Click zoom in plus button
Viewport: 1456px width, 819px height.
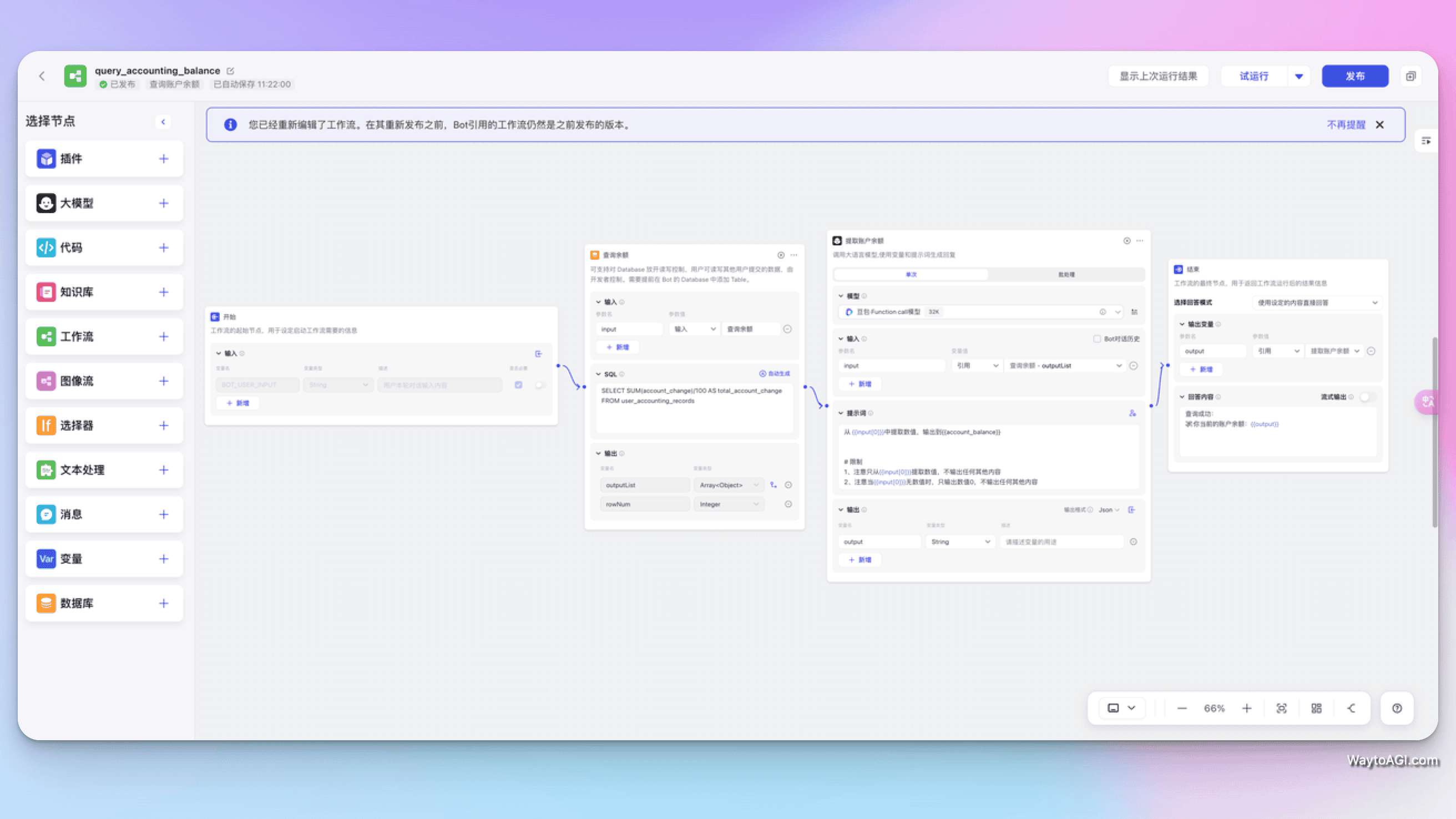(1247, 708)
